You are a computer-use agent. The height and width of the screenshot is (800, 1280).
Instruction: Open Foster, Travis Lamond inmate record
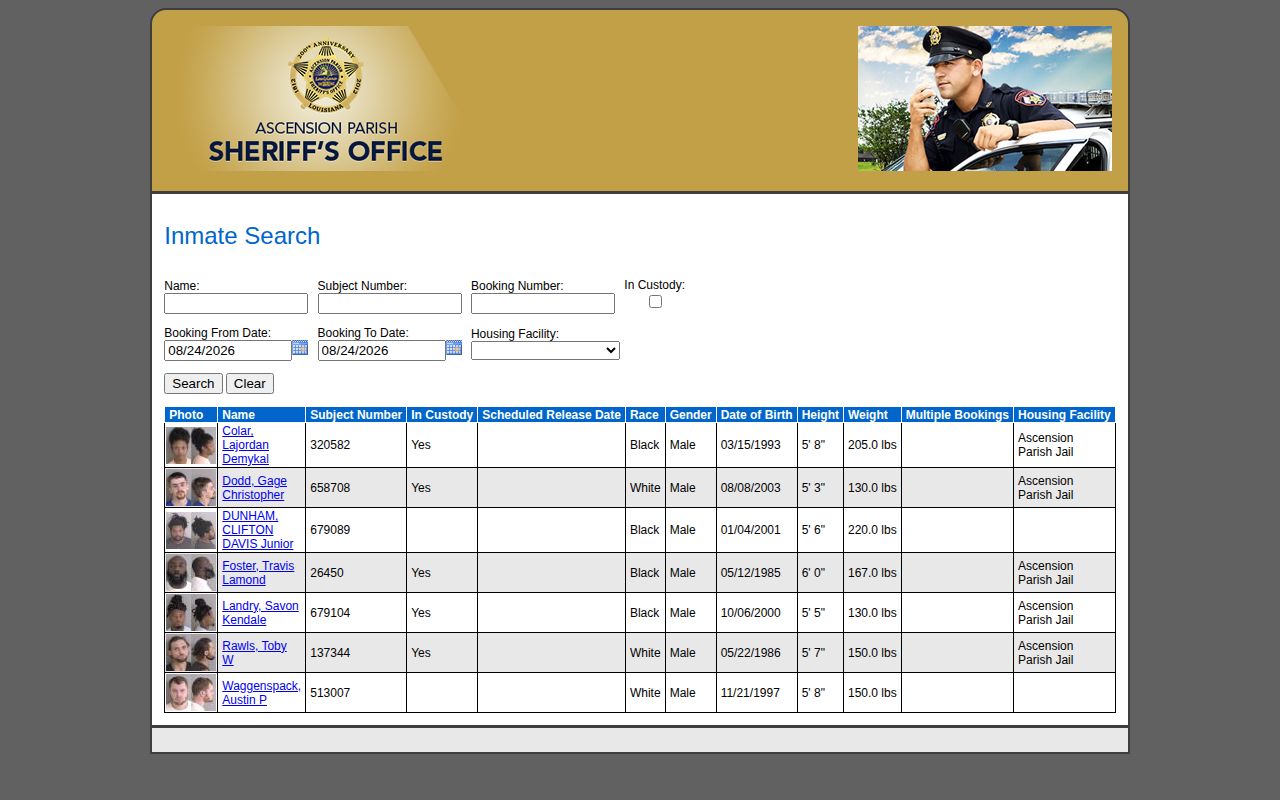click(x=258, y=573)
